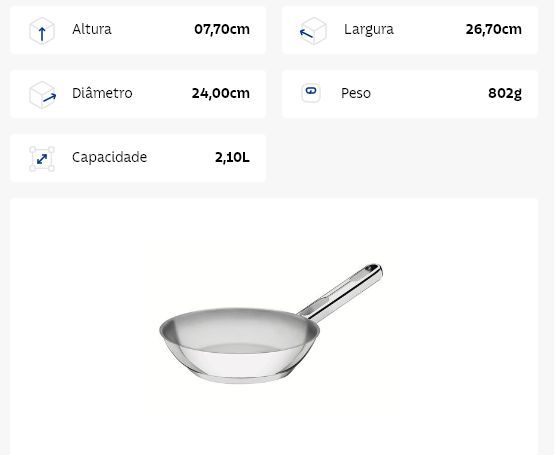This screenshot has height=455, width=555.
Task: Click the frying pan handle in photo
Action: [342, 292]
